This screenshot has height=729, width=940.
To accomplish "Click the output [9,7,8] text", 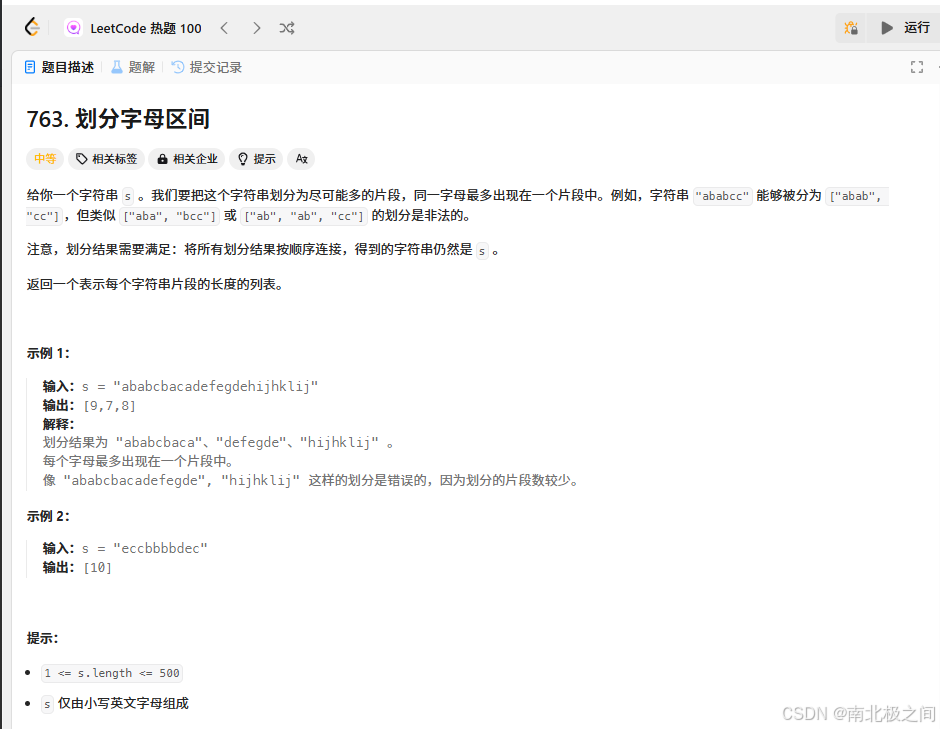I will click(x=110, y=406).
